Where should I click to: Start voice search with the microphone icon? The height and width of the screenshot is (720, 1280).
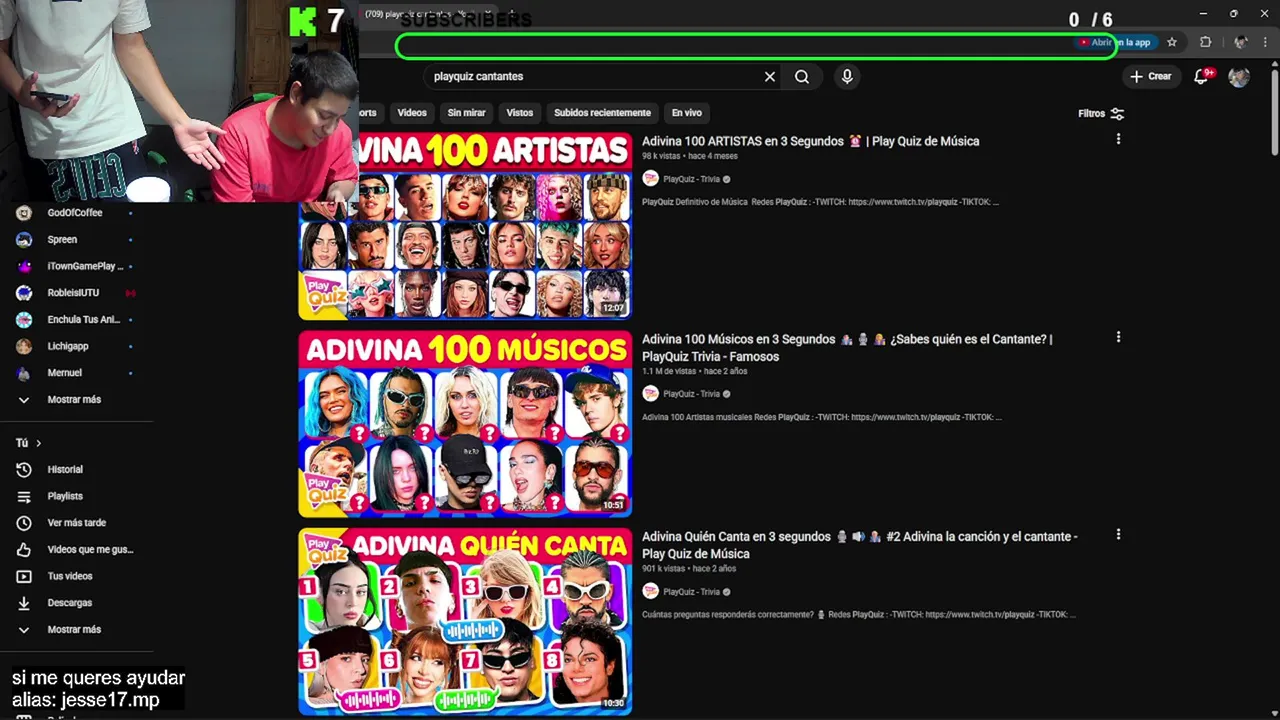(x=847, y=76)
